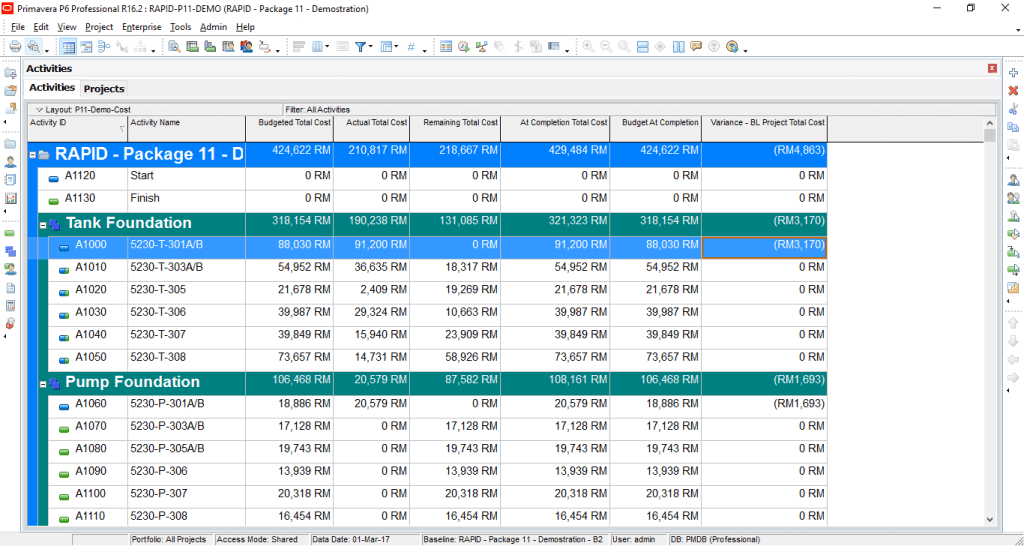Click A1020 remaining cost 19,269 RM
Screen dimensions: 1024x546
[x=471, y=289]
